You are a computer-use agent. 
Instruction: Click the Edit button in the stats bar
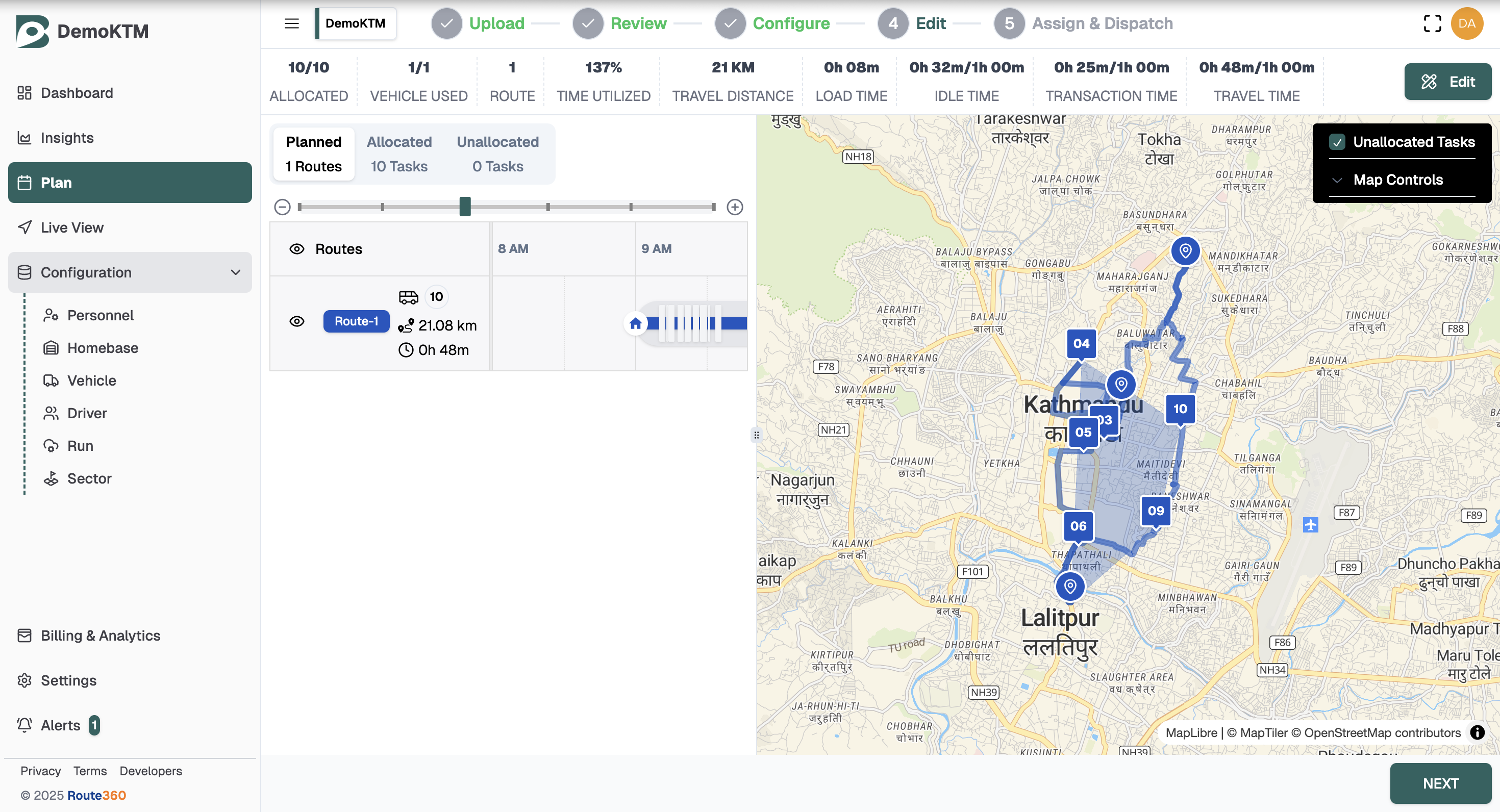click(1447, 82)
